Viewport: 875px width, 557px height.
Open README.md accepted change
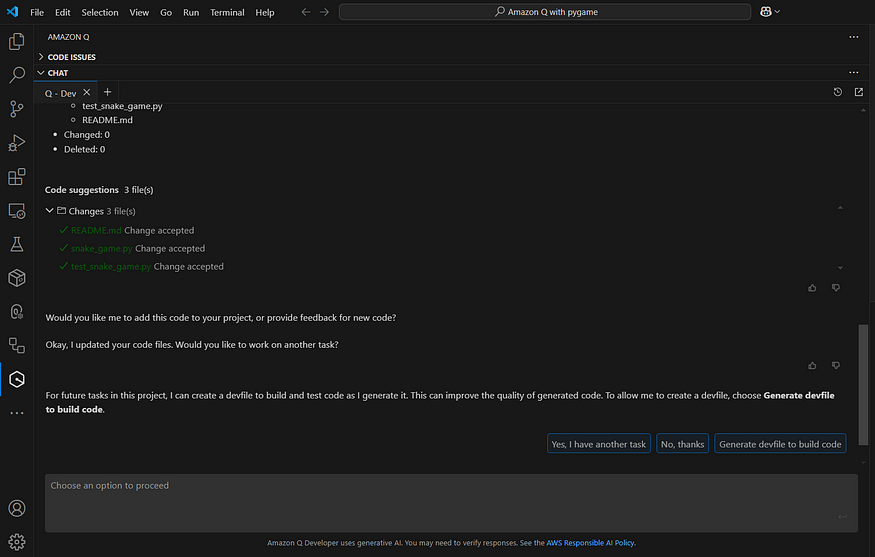[x=96, y=231]
